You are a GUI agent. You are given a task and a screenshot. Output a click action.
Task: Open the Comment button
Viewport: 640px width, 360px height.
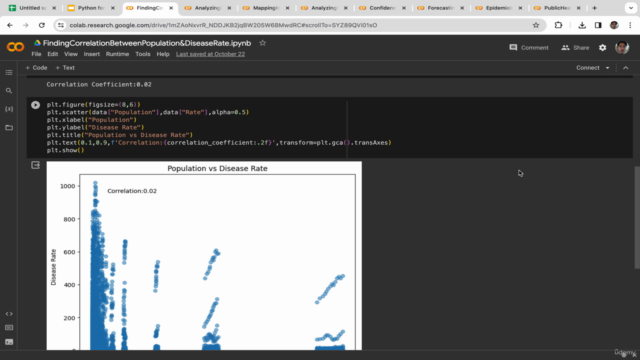coord(529,48)
